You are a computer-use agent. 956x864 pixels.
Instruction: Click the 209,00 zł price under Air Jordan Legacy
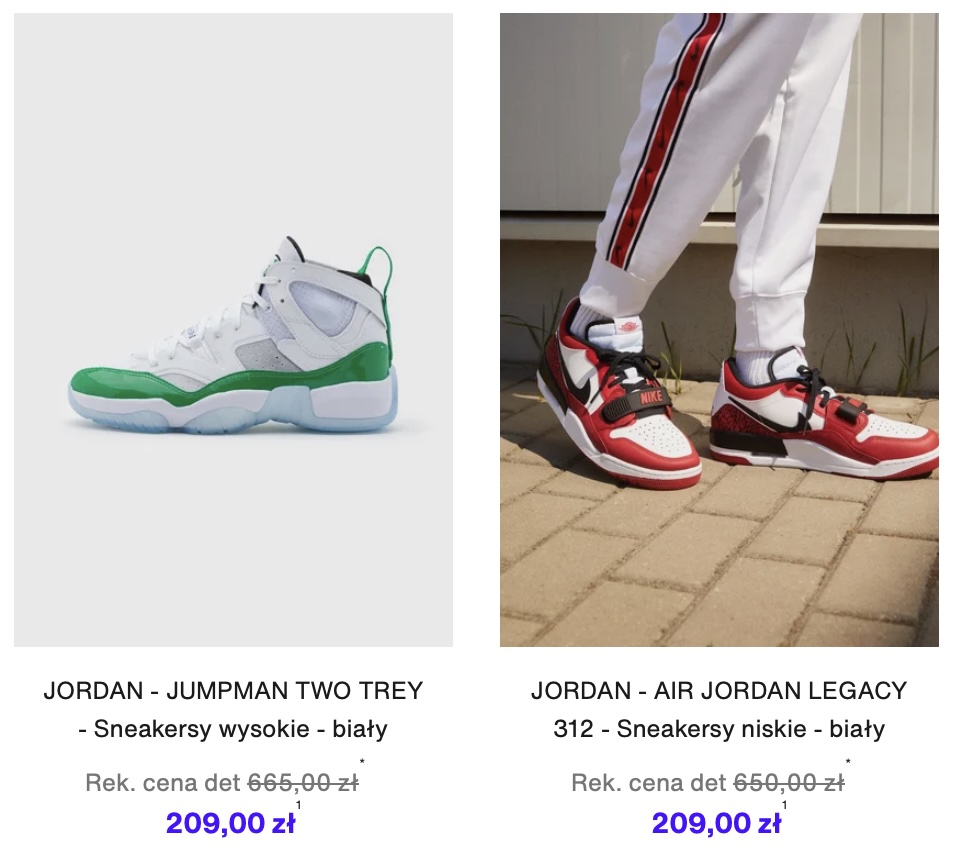point(716,823)
